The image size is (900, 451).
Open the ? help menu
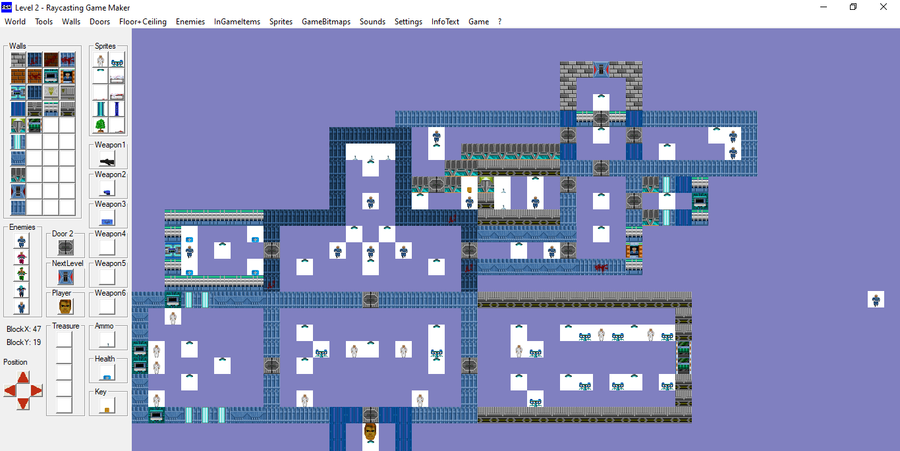(499, 21)
